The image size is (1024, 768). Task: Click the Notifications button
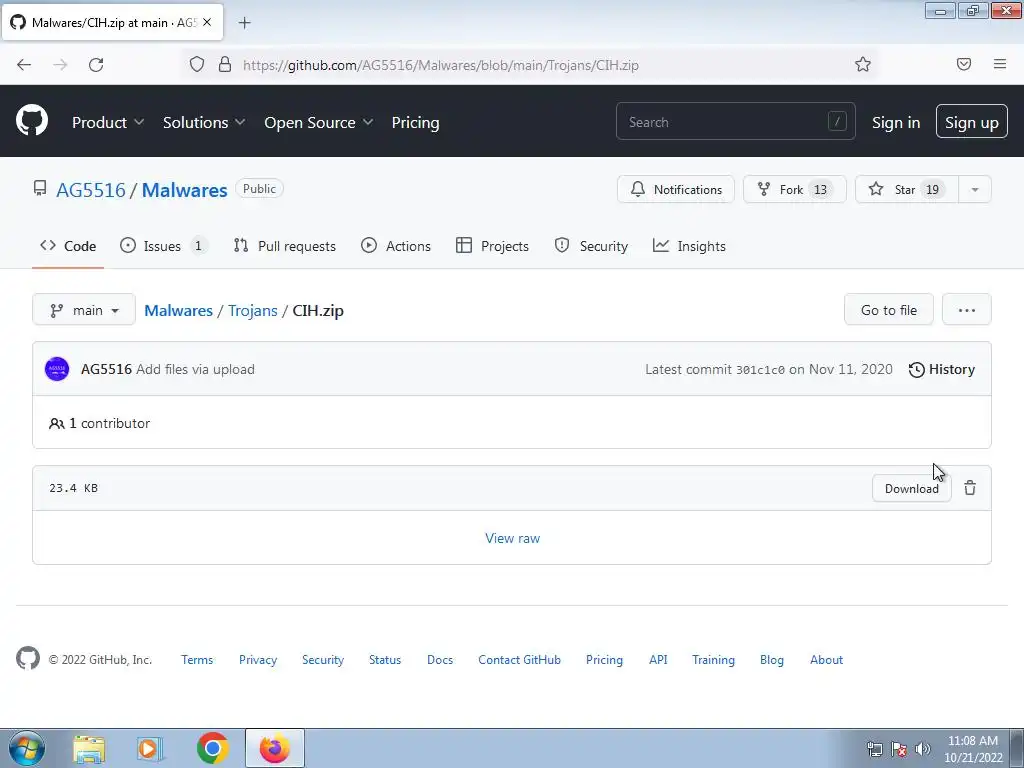coord(676,189)
